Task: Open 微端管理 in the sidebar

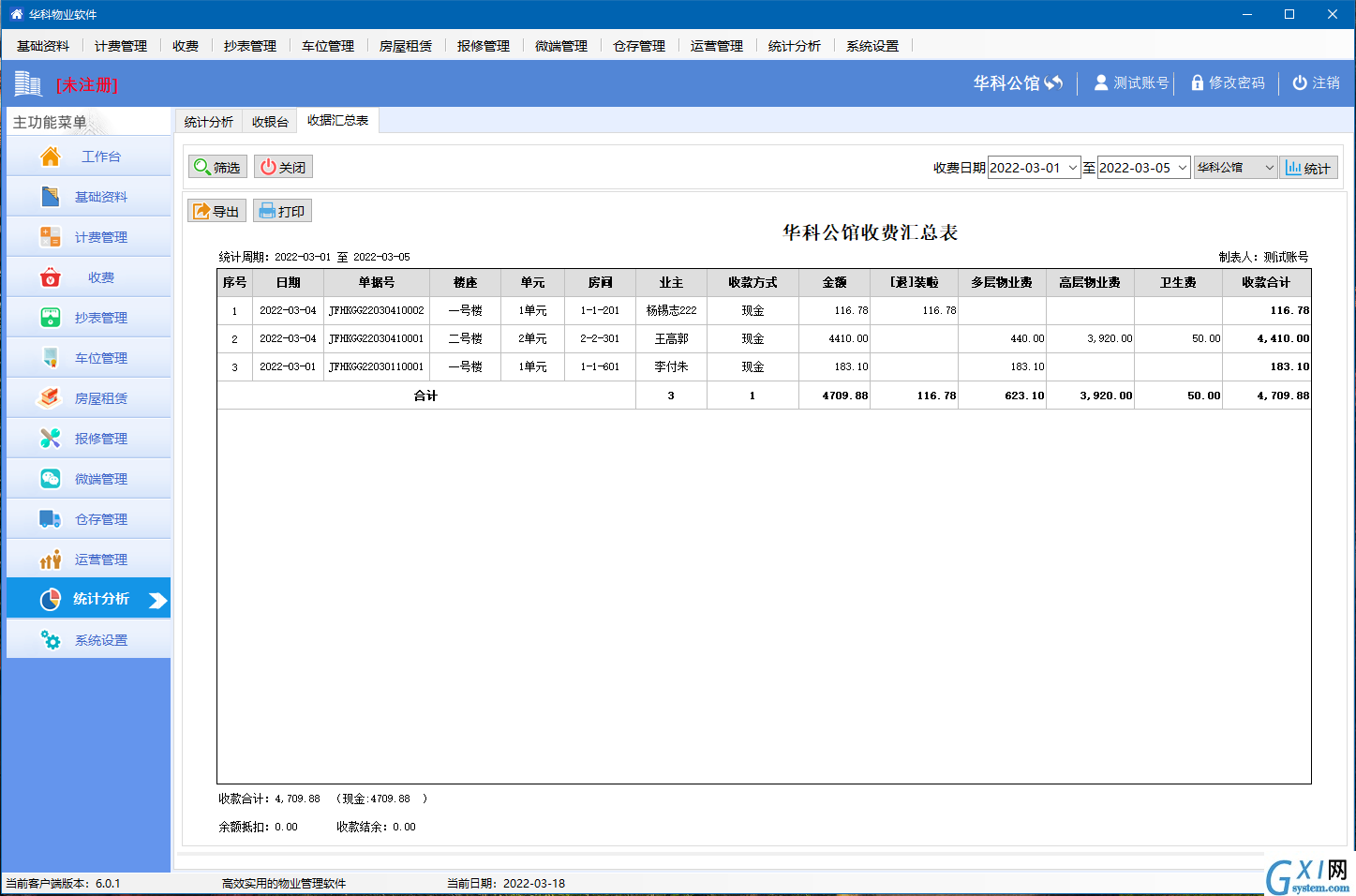Action: [x=88, y=479]
